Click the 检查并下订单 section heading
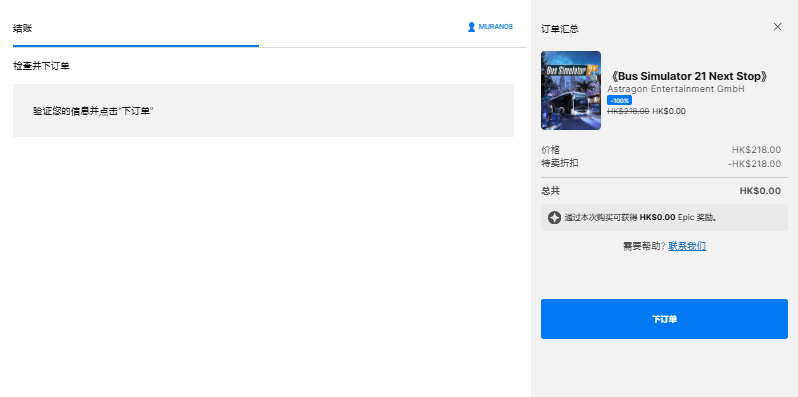This screenshot has height=397, width=798. click(41, 66)
